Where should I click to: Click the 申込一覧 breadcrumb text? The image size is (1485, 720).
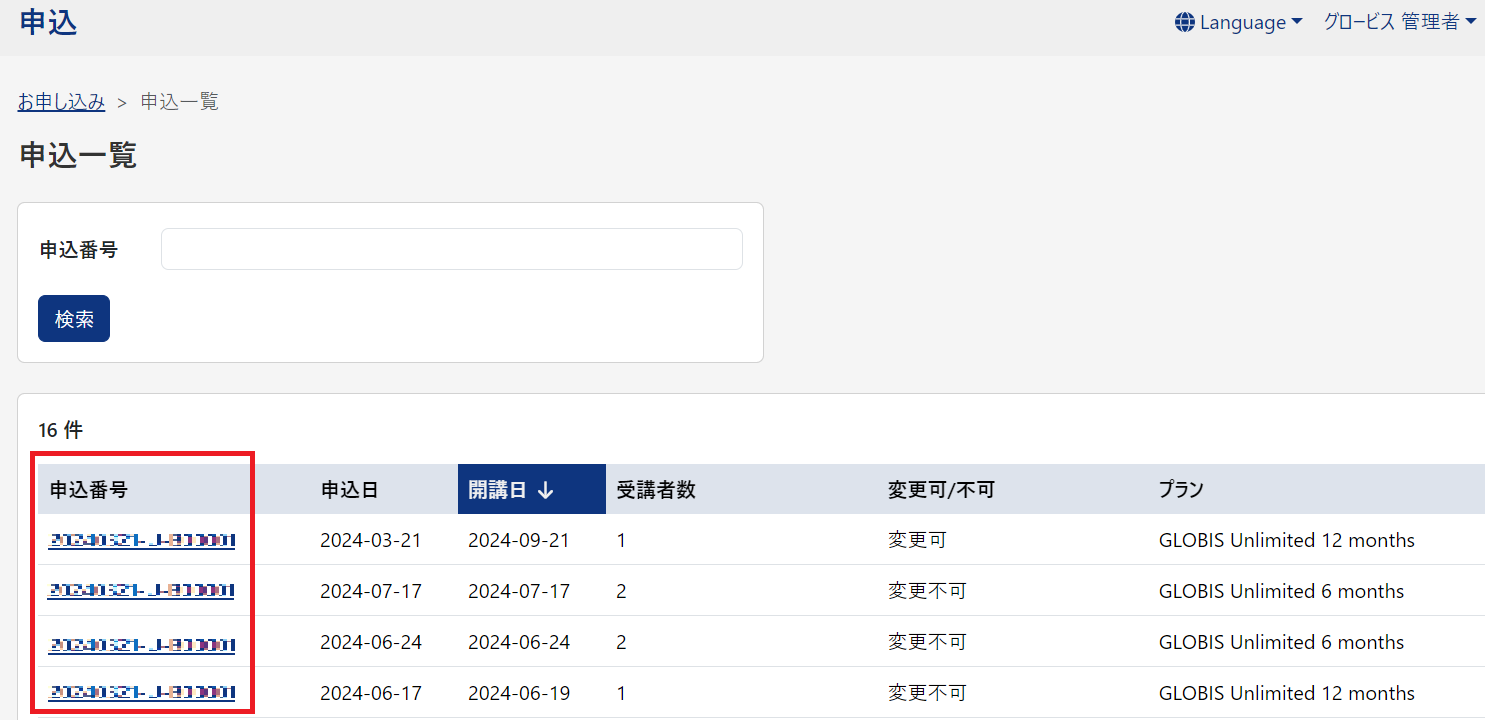coord(179,101)
